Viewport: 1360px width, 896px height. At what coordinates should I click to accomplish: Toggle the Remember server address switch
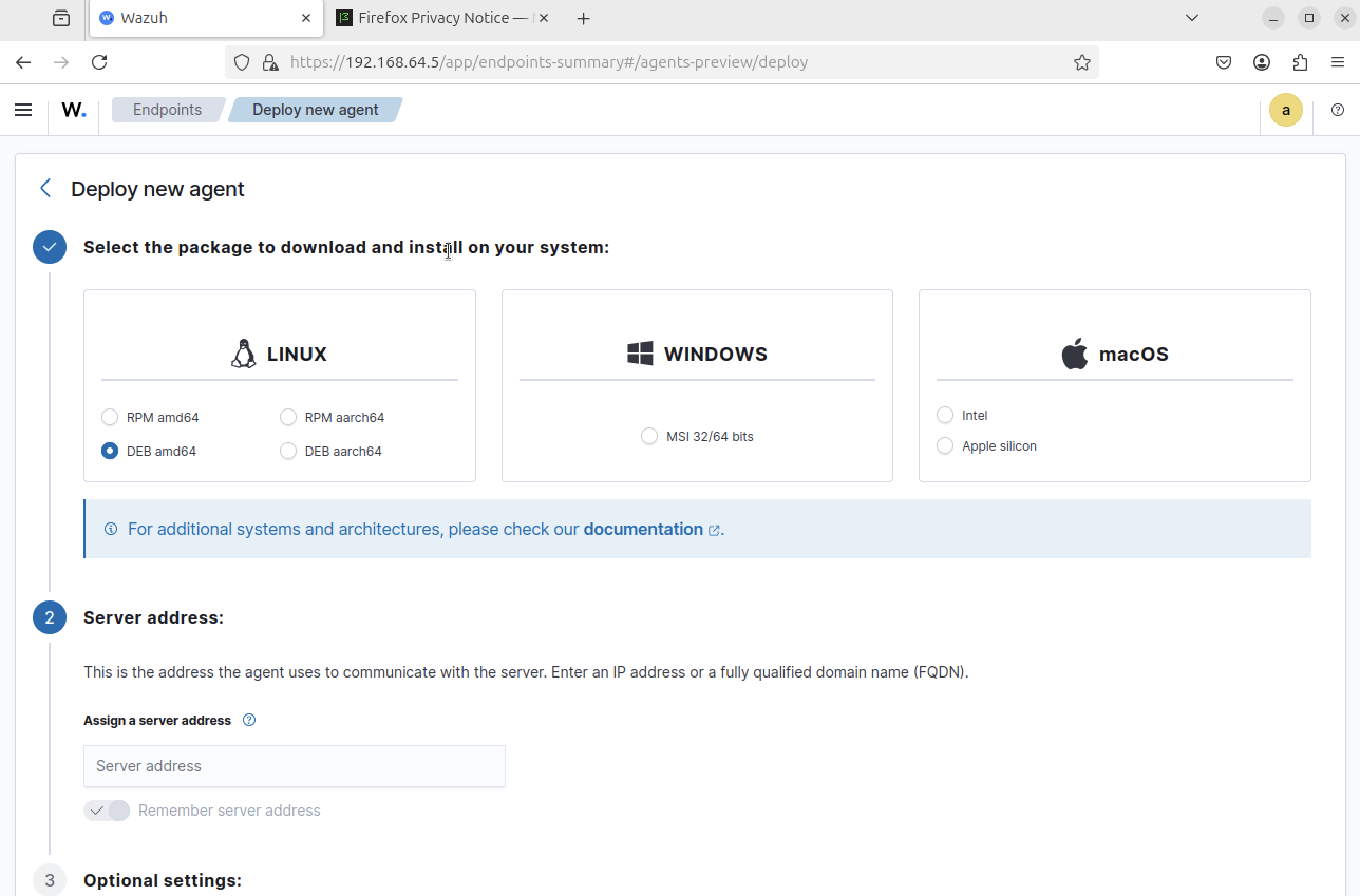(x=107, y=811)
